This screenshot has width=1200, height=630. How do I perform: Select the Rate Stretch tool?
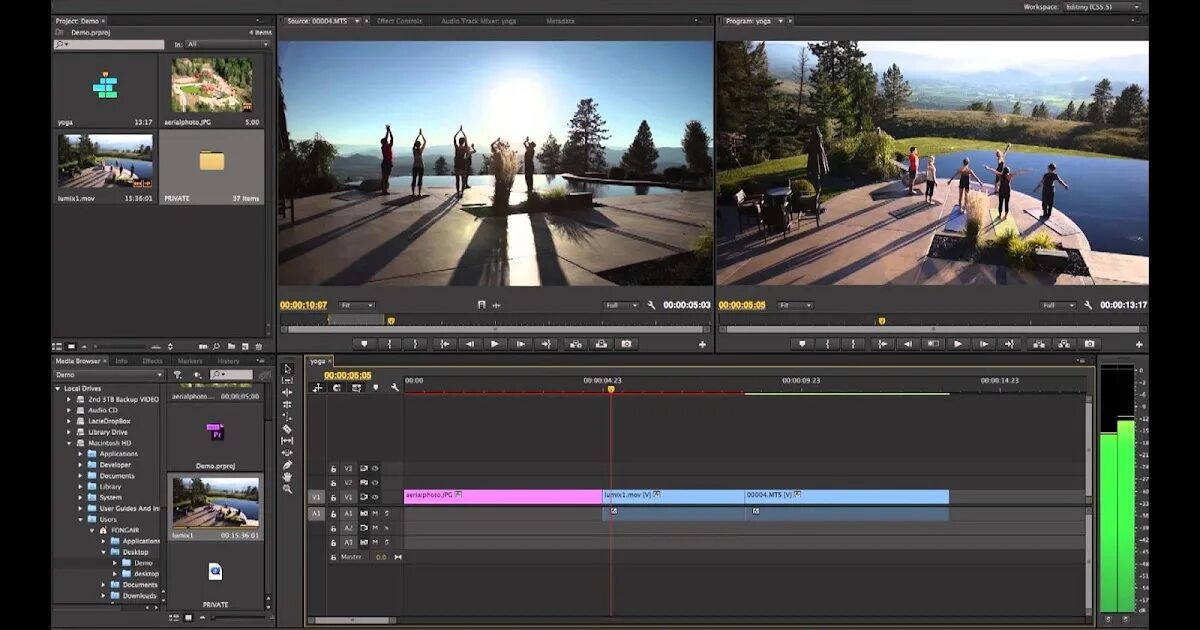(x=288, y=417)
